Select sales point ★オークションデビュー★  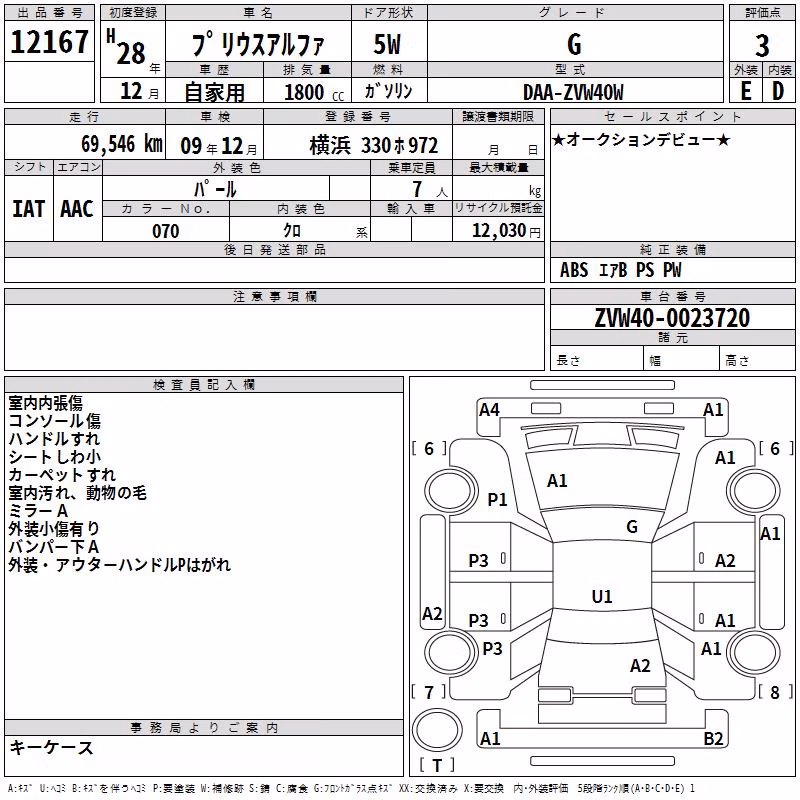(x=641, y=139)
